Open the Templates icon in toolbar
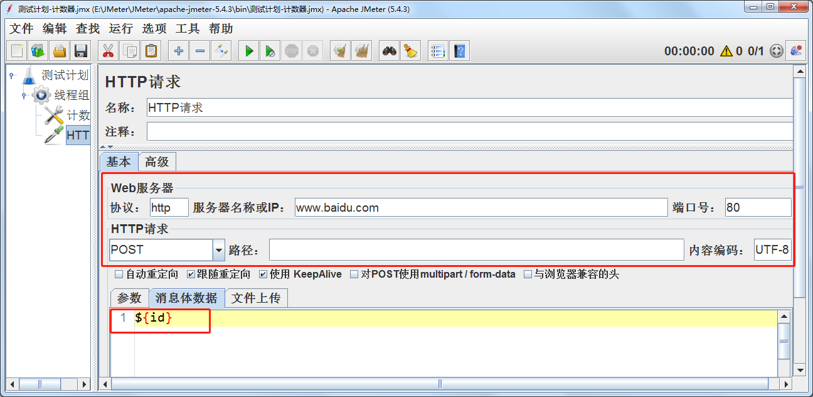Screen dimensions: 813x397 pyautogui.click(x=39, y=51)
